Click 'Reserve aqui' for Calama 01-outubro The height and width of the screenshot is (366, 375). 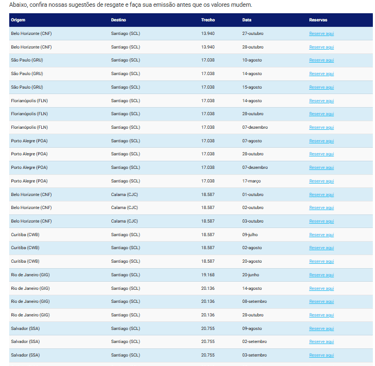(x=321, y=195)
